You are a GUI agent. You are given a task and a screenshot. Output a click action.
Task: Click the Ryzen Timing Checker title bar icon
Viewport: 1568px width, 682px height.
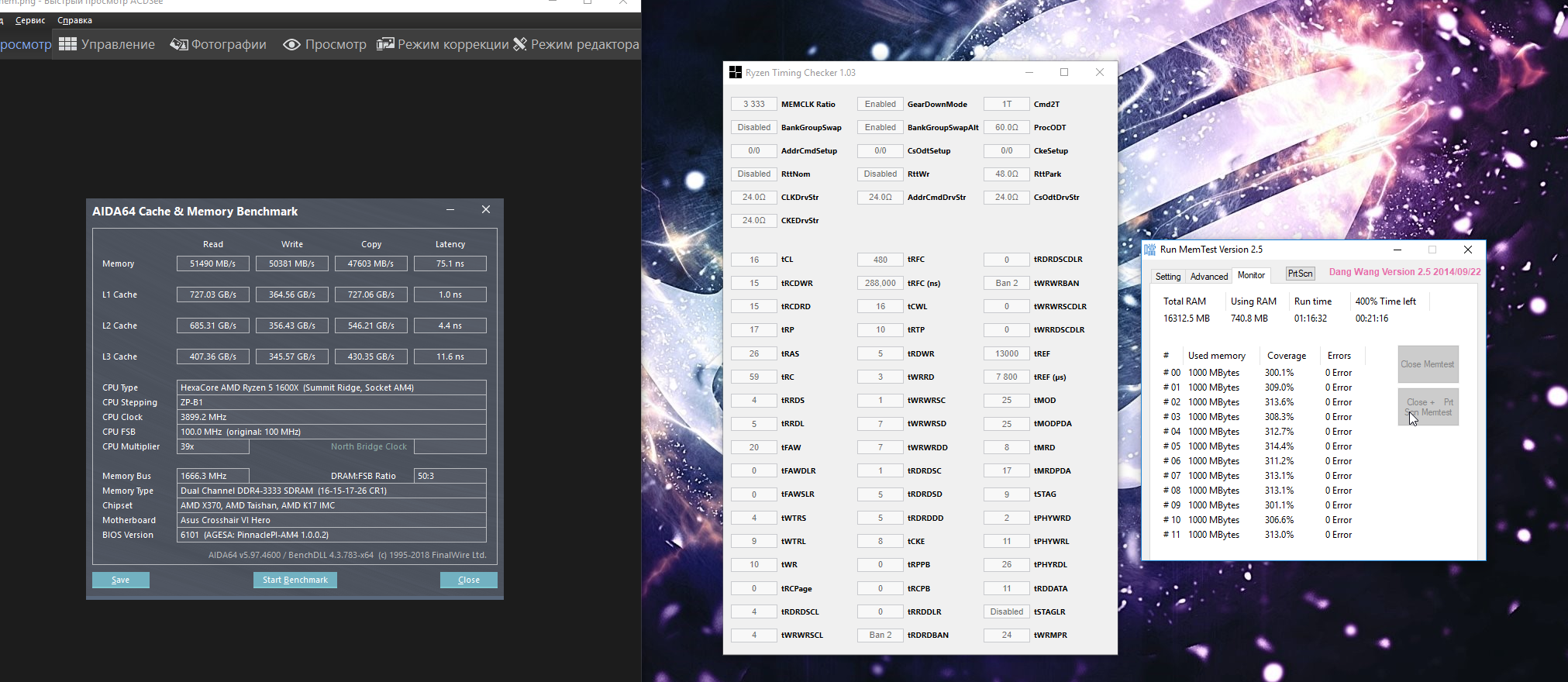coord(736,72)
